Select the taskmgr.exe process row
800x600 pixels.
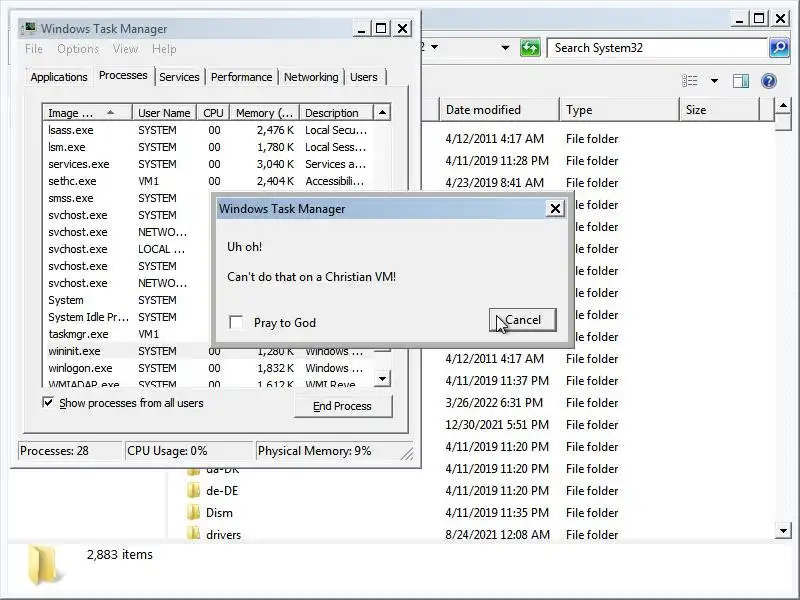coord(128,334)
